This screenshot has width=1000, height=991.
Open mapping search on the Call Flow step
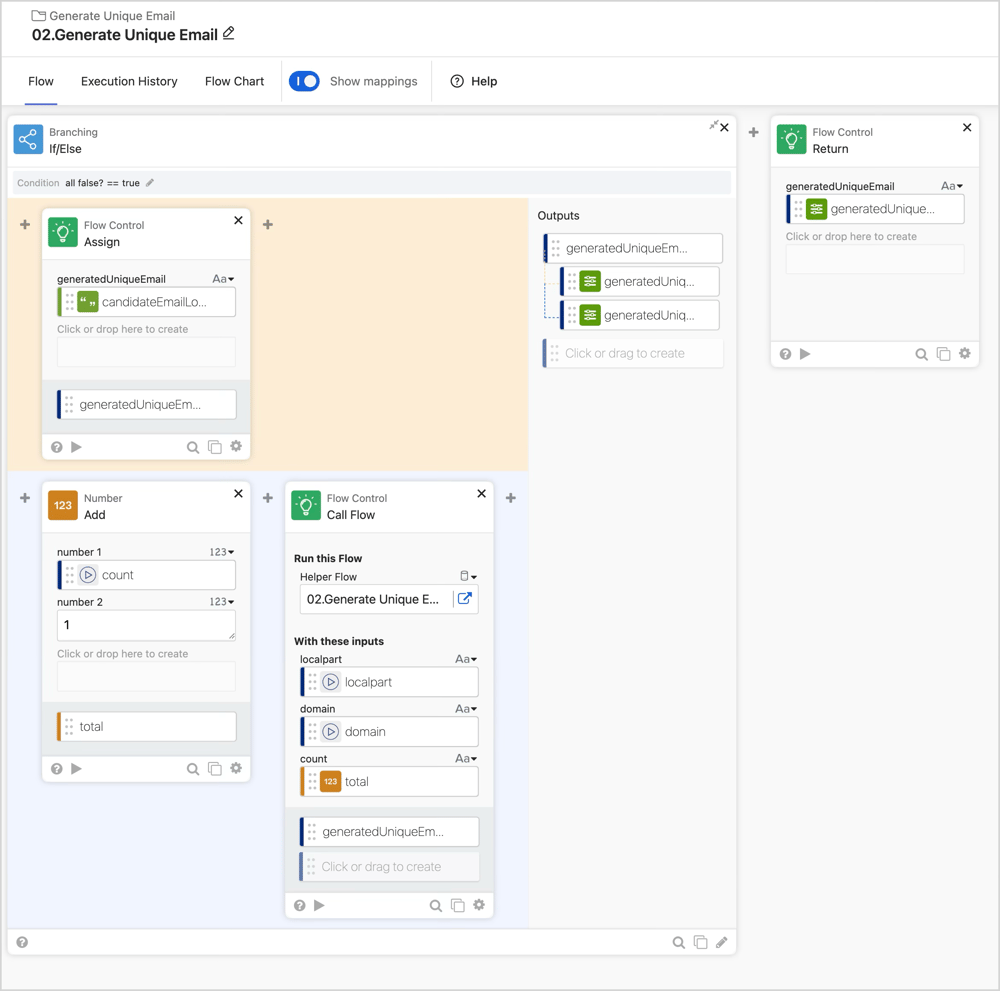(435, 905)
